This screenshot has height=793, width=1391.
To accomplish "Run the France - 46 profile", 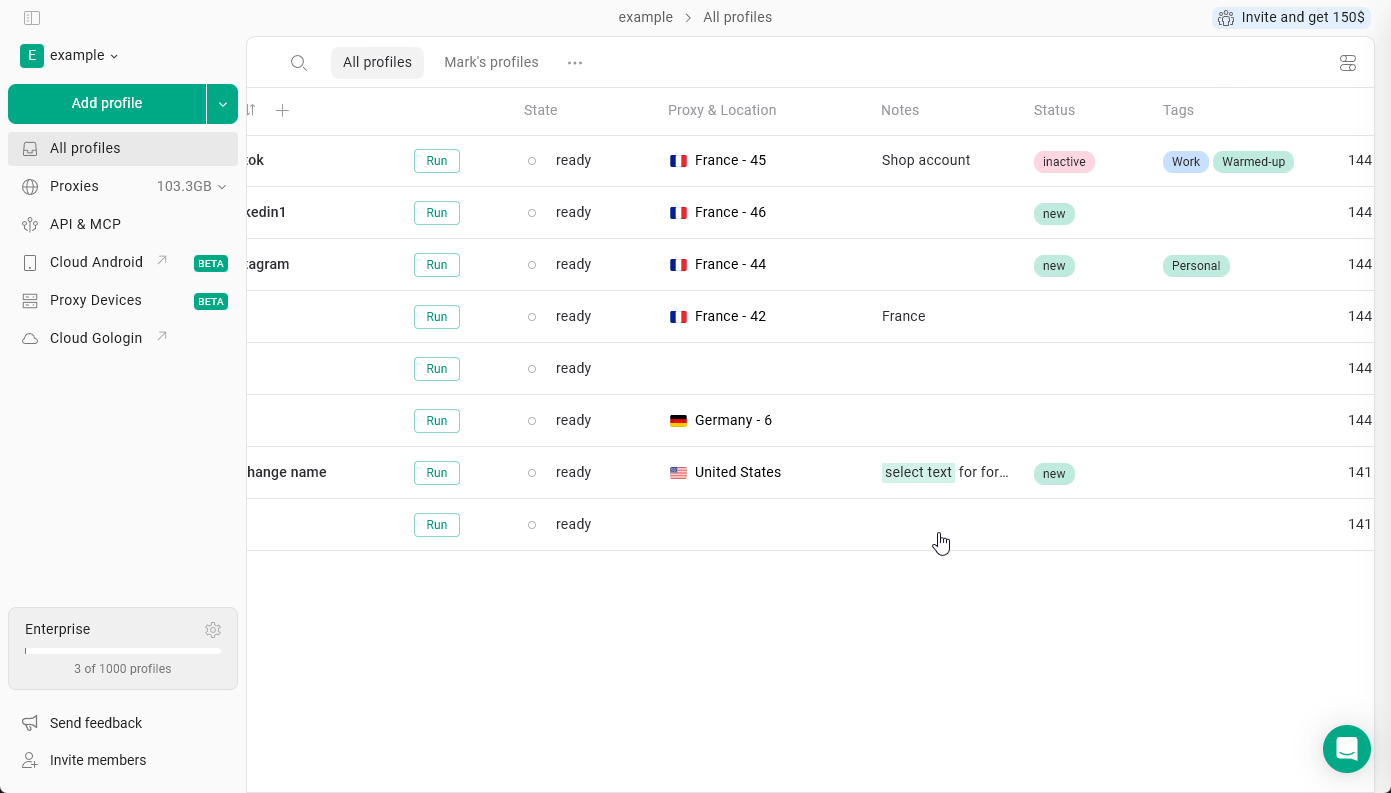I will (437, 213).
